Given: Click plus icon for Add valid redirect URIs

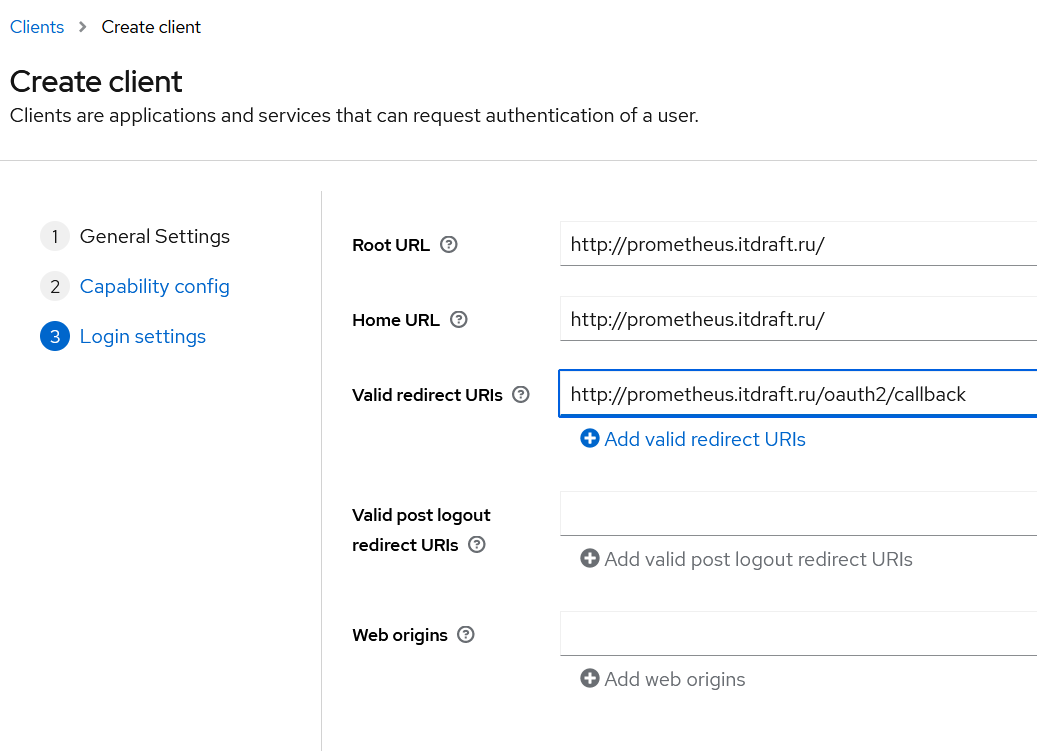Looking at the screenshot, I should [590, 439].
